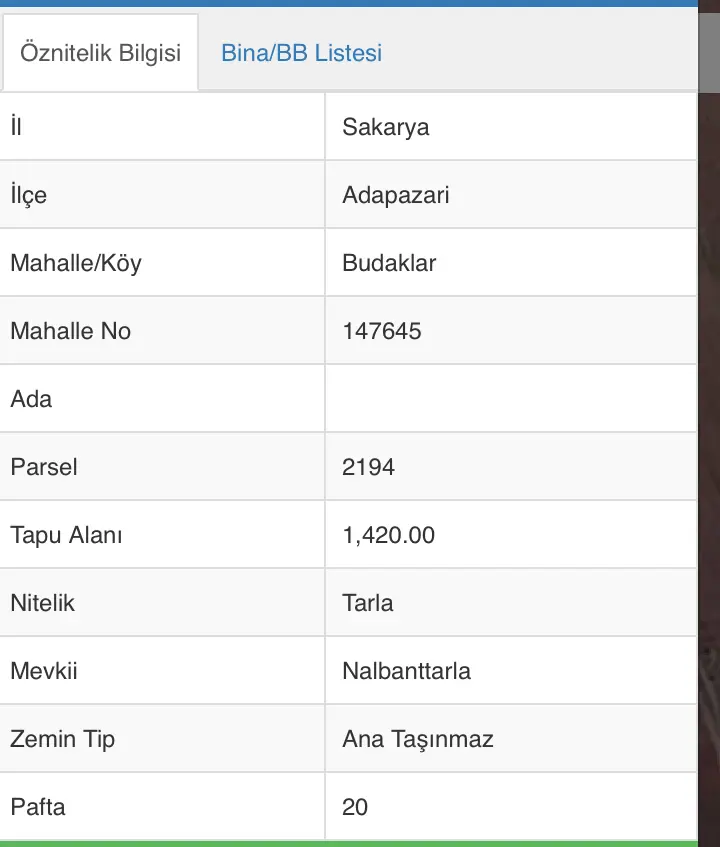Switch to the Bina/BB Listesi tab
Viewport: 720px width, 847px height.
pos(301,53)
